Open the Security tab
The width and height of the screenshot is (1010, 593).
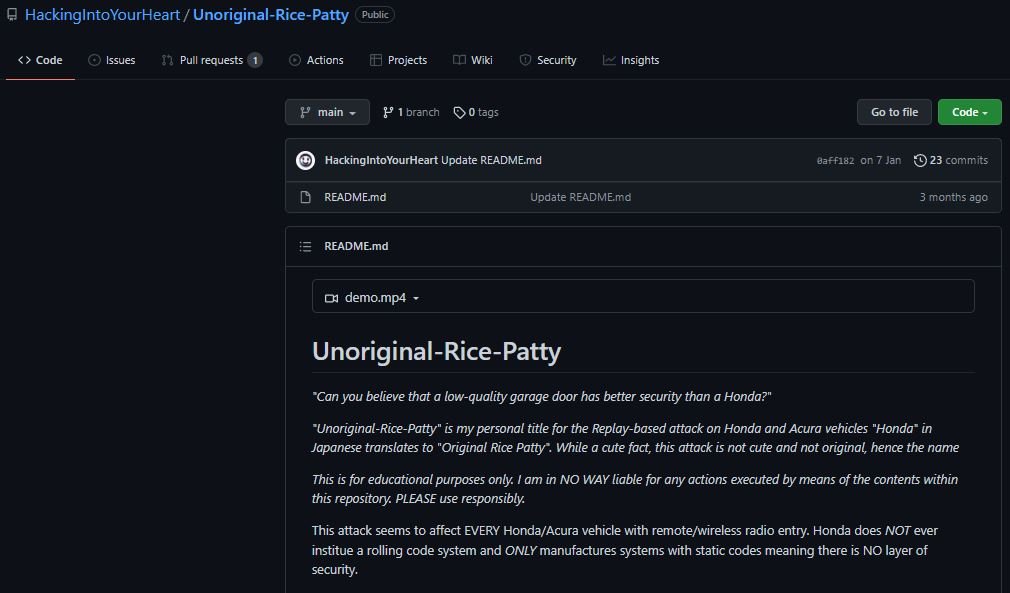pyautogui.click(x=548, y=60)
